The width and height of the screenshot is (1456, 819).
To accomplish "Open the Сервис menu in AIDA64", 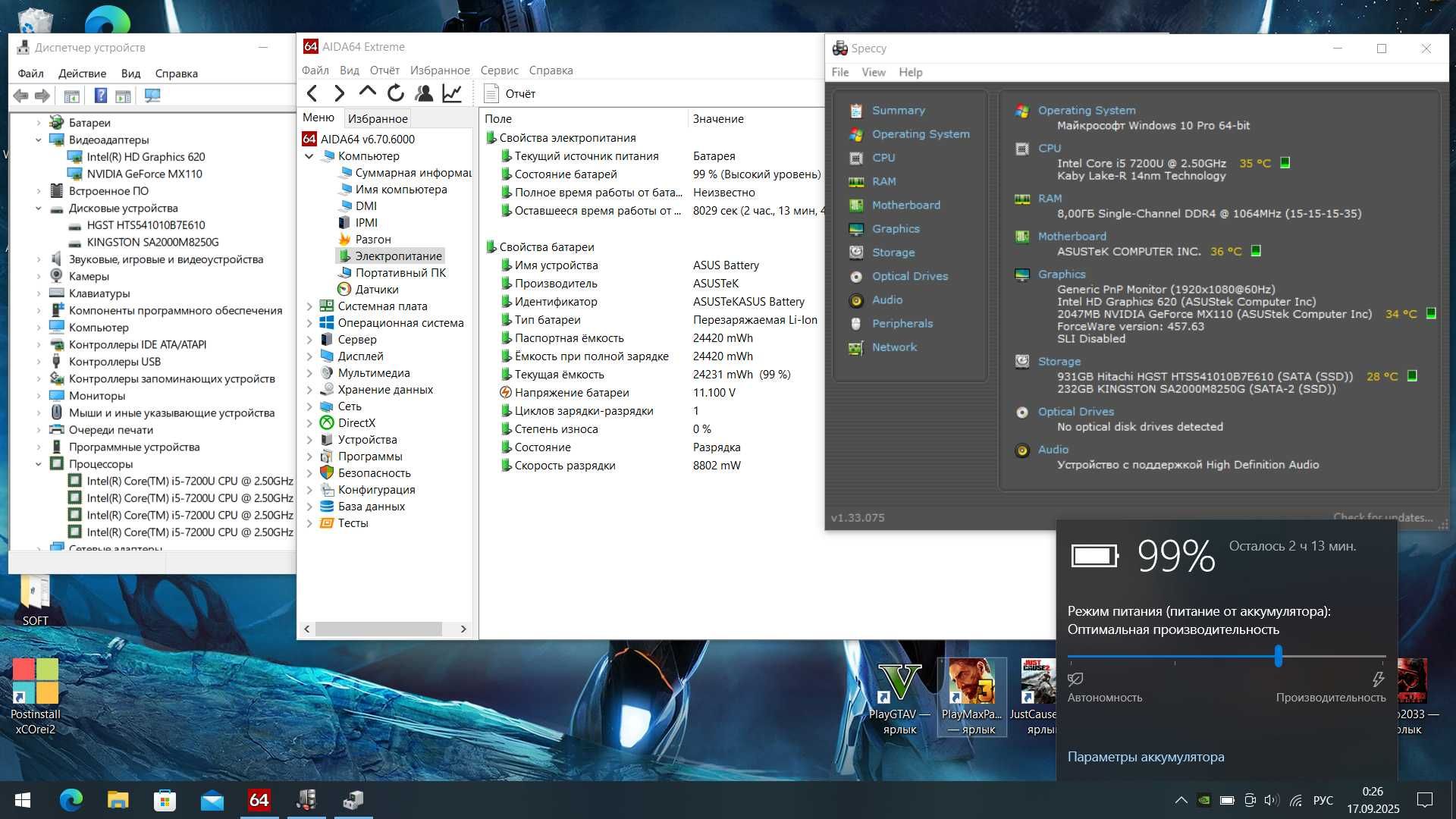I will (x=499, y=70).
